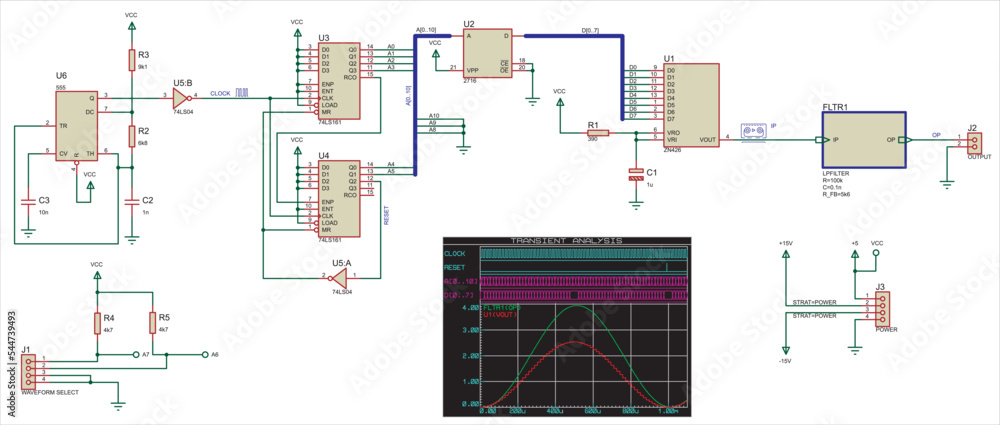The width and height of the screenshot is (1000, 425).
Task: Click the ground symbol under C1
Action: 635,205
